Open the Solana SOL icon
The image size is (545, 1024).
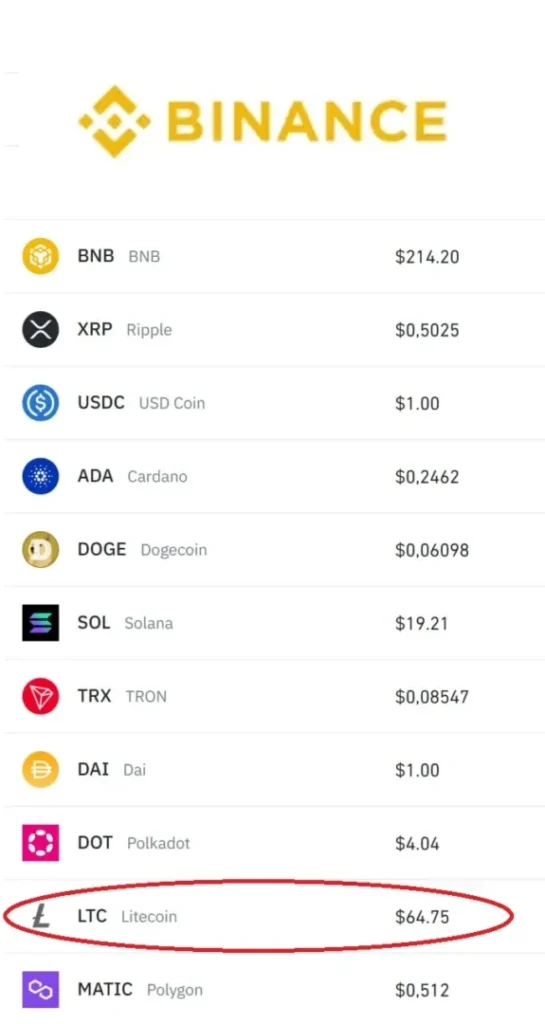tap(40, 622)
